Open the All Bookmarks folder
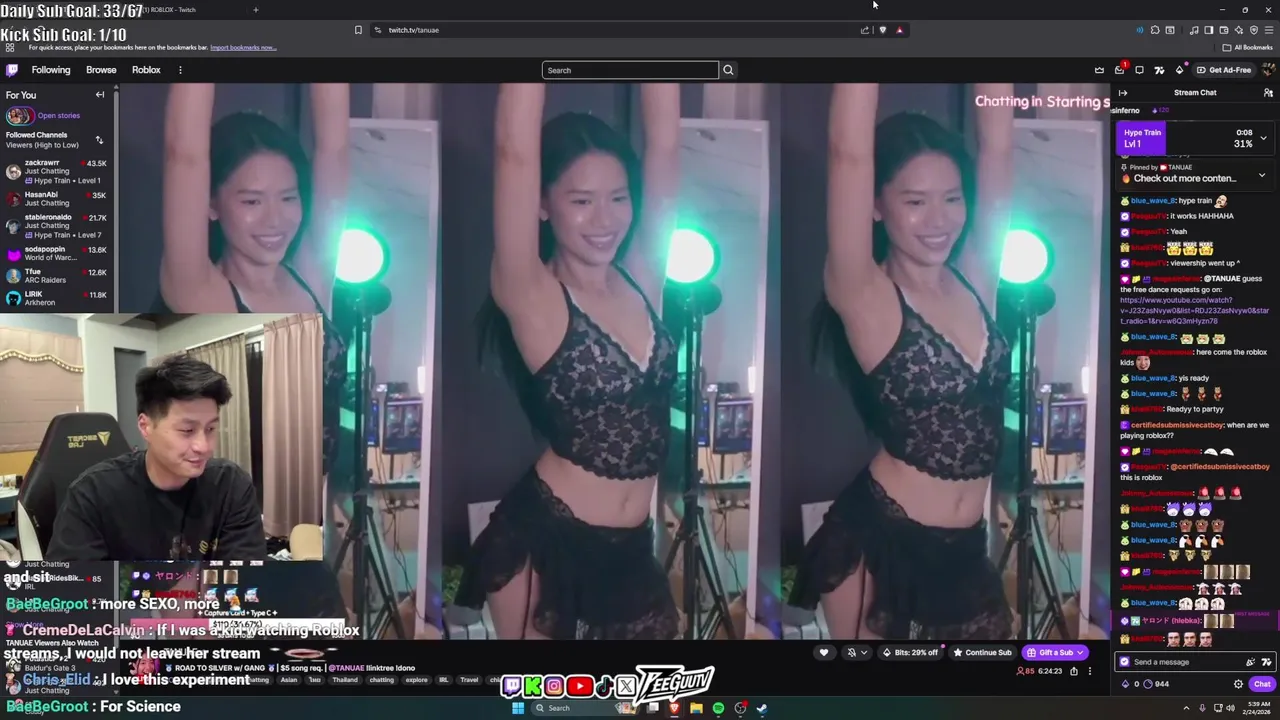 pos(1248,47)
